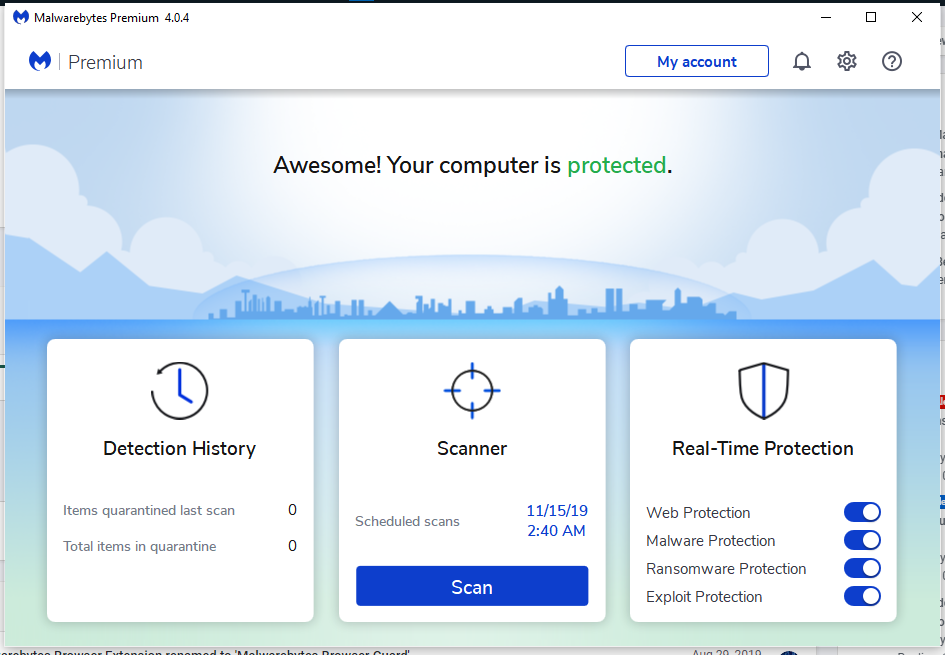Close the Malwarebytes Premium window

(x=917, y=17)
